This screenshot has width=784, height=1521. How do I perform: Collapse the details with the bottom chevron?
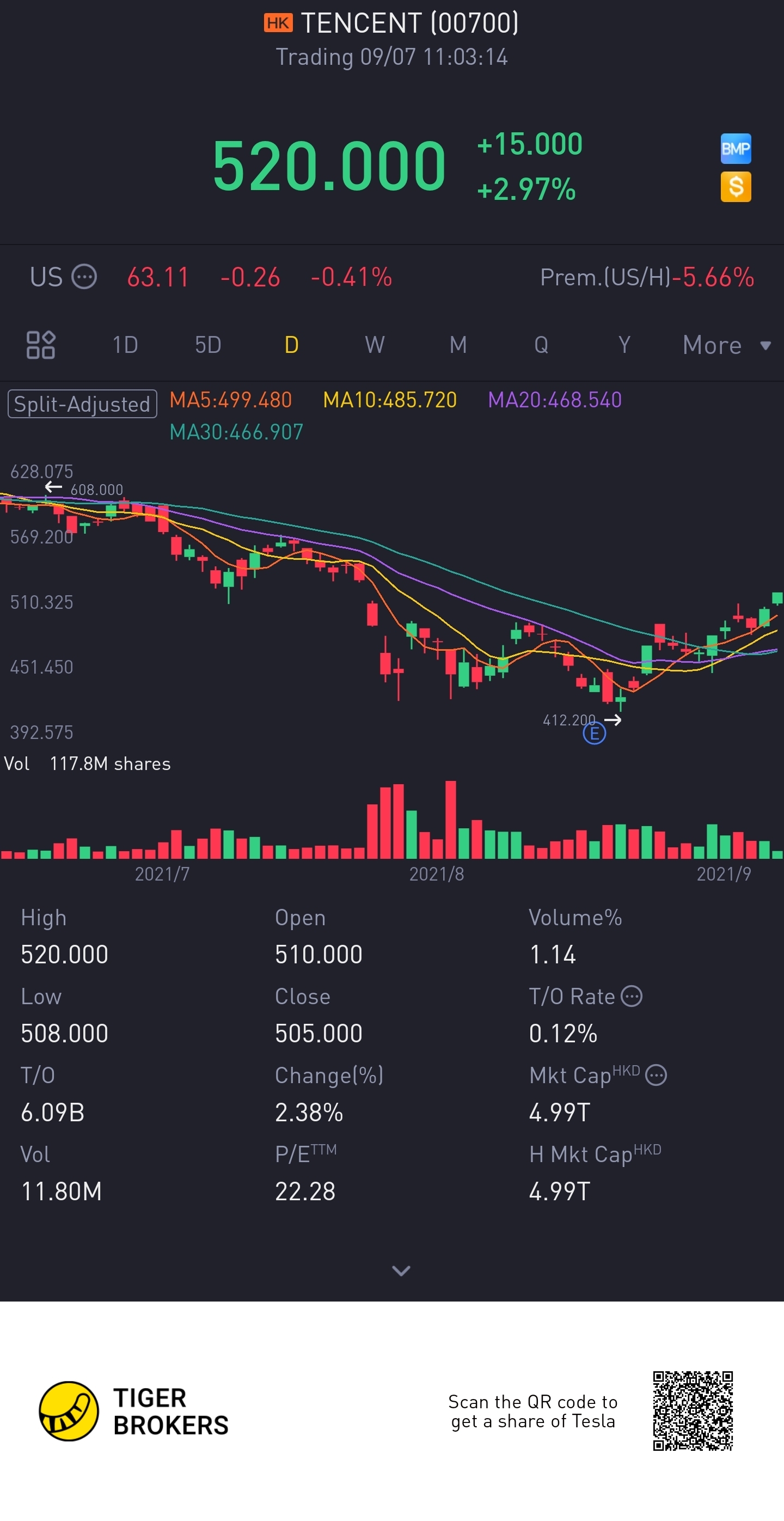(401, 1270)
